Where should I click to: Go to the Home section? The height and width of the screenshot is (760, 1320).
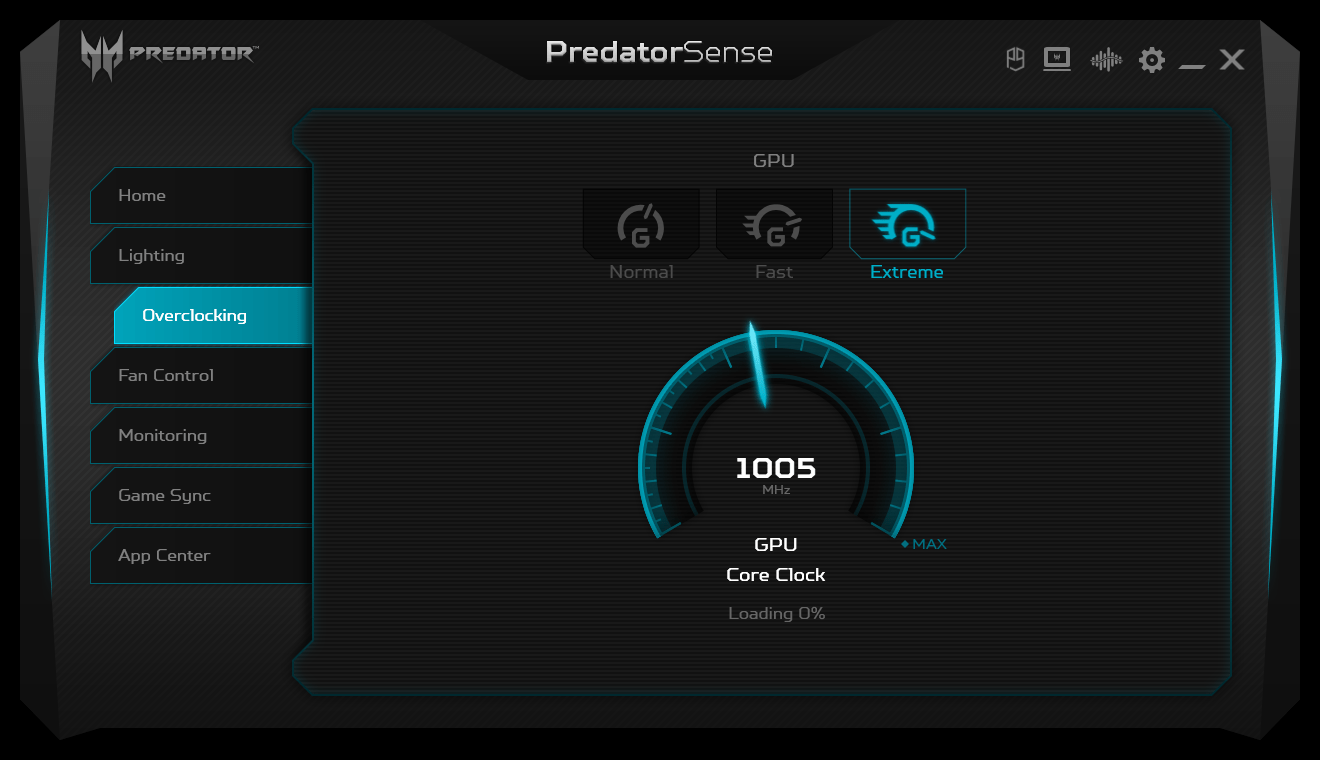coord(201,196)
